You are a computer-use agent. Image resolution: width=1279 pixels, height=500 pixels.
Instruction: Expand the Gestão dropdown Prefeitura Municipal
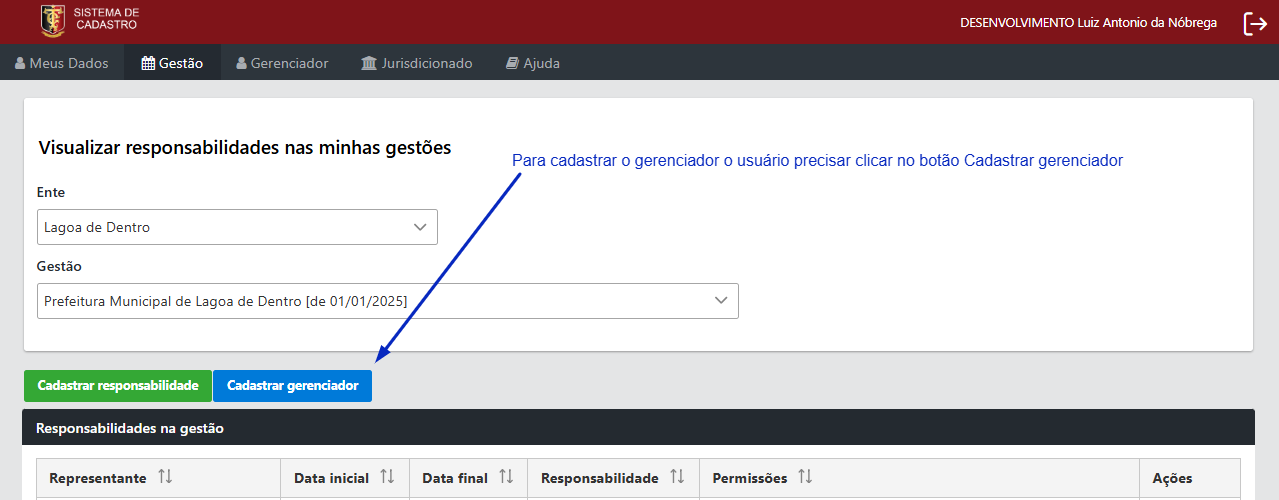(388, 301)
